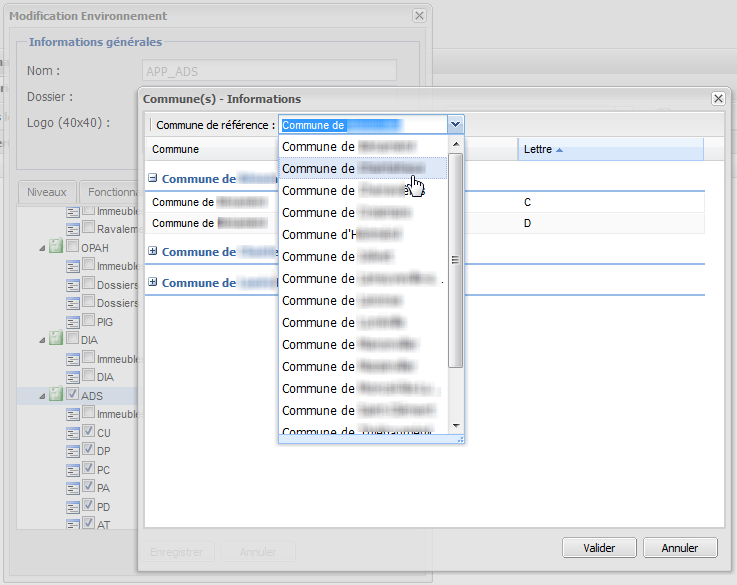Click Annuler in the Commune(s) dialog
This screenshot has height=585, width=737.
680,548
